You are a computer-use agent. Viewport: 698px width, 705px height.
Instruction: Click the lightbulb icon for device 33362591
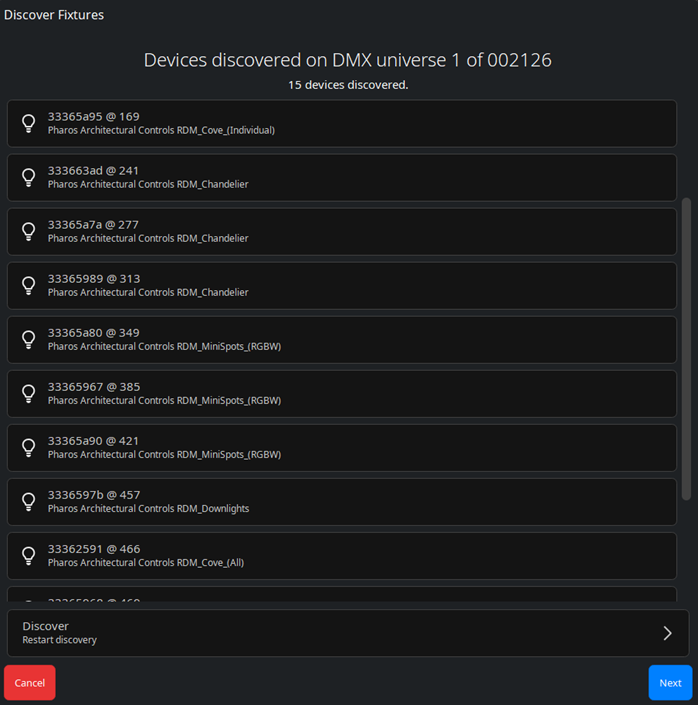coord(29,555)
